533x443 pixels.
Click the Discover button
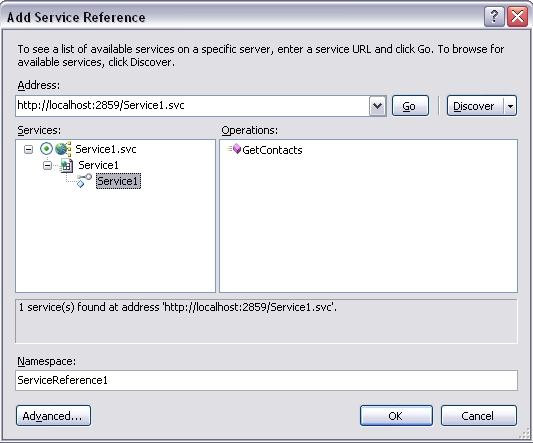(475, 106)
